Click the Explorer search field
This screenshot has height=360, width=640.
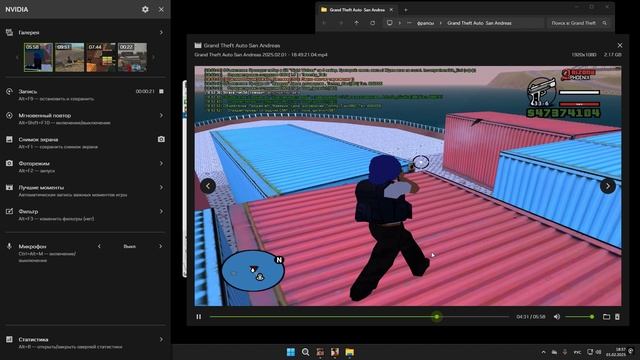579,23
